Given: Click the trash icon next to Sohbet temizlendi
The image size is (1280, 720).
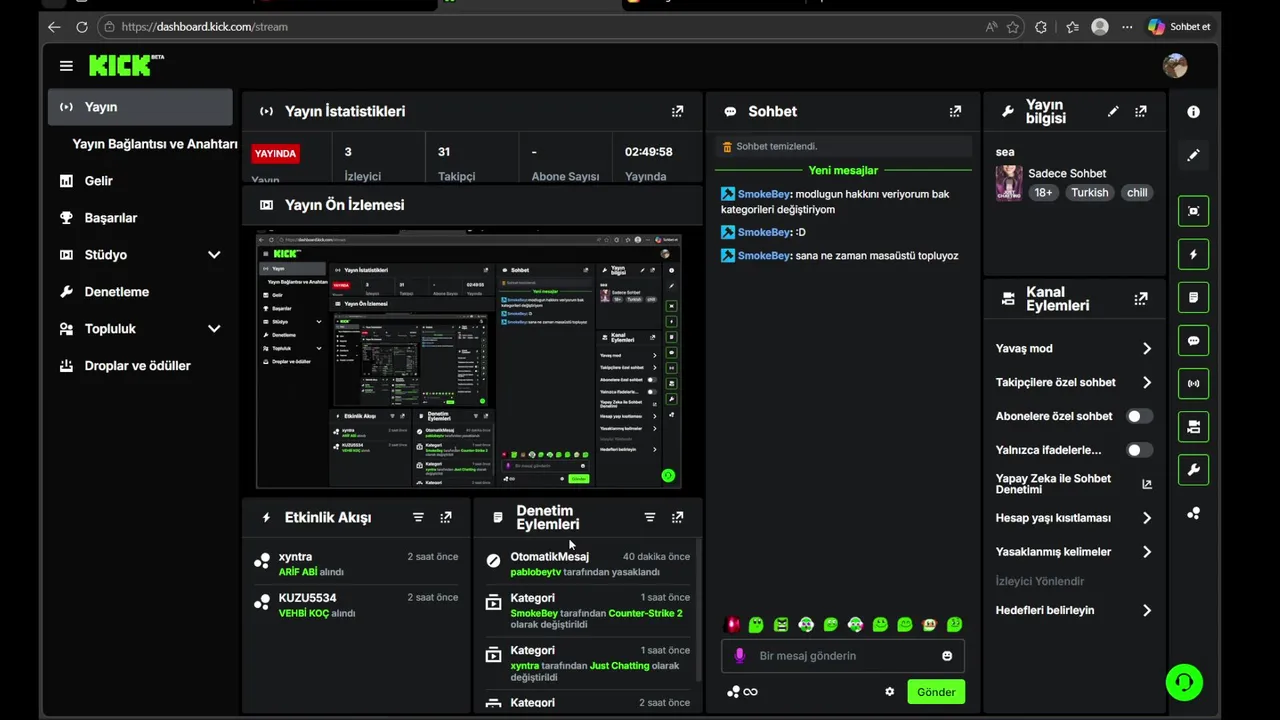Looking at the screenshot, I should (x=728, y=147).
